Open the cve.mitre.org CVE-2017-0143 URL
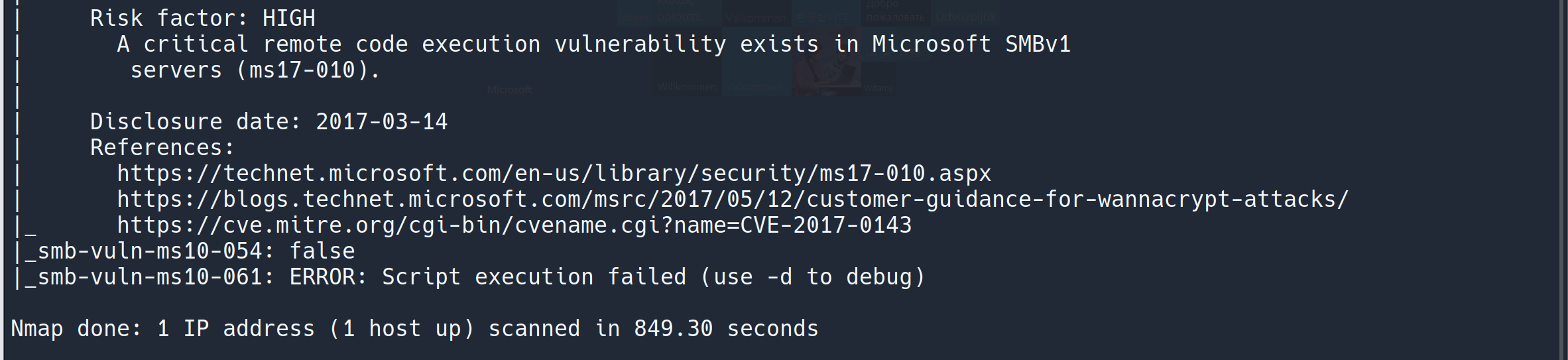Viewport: 1568px width, 360px height. [514, 225]
